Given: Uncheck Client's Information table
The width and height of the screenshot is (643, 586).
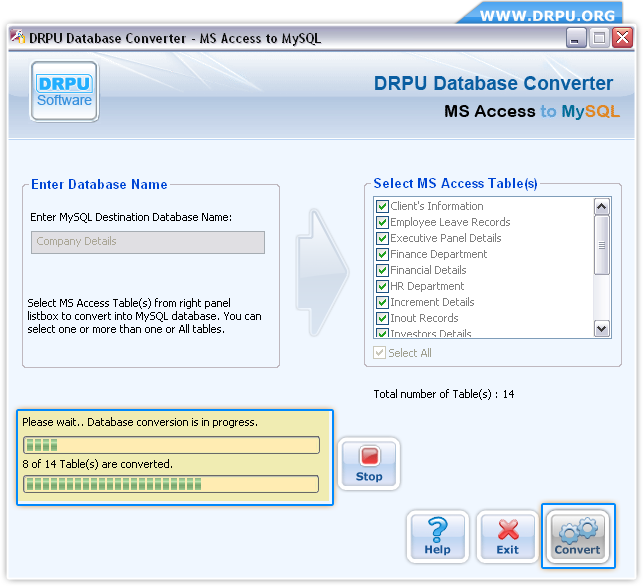Looking at the screenshot, I should pyautogui.click(x=382, y=206).
